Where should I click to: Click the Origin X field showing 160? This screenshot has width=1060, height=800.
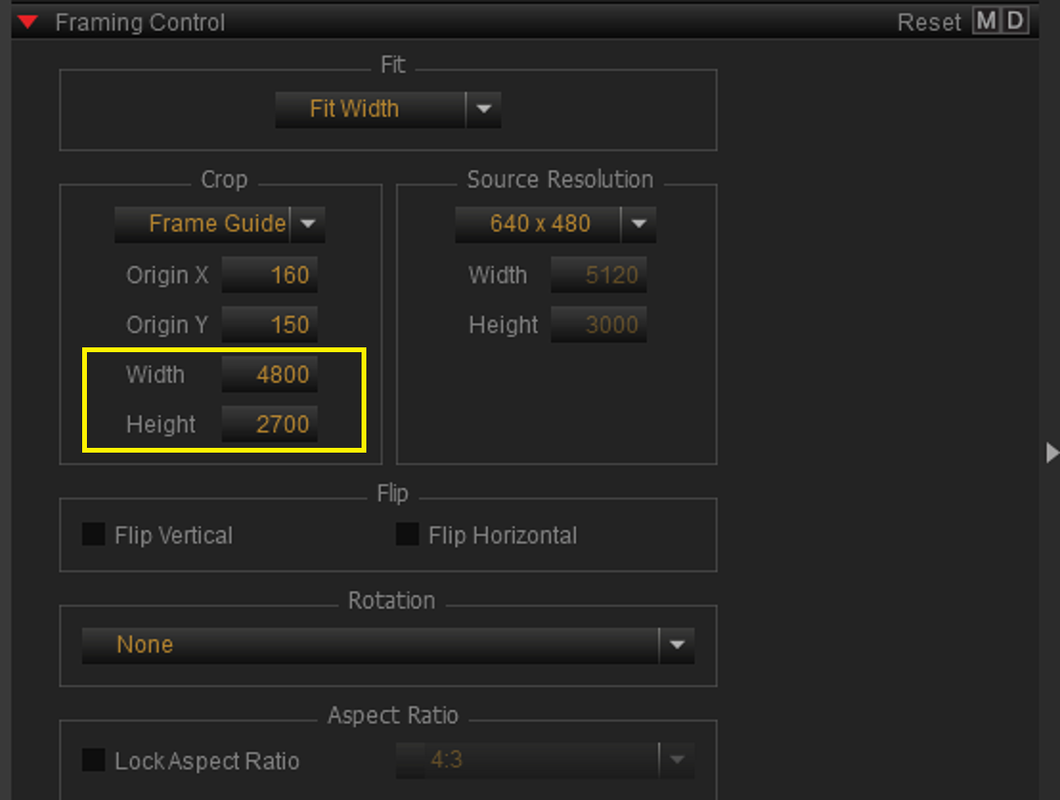269,275
